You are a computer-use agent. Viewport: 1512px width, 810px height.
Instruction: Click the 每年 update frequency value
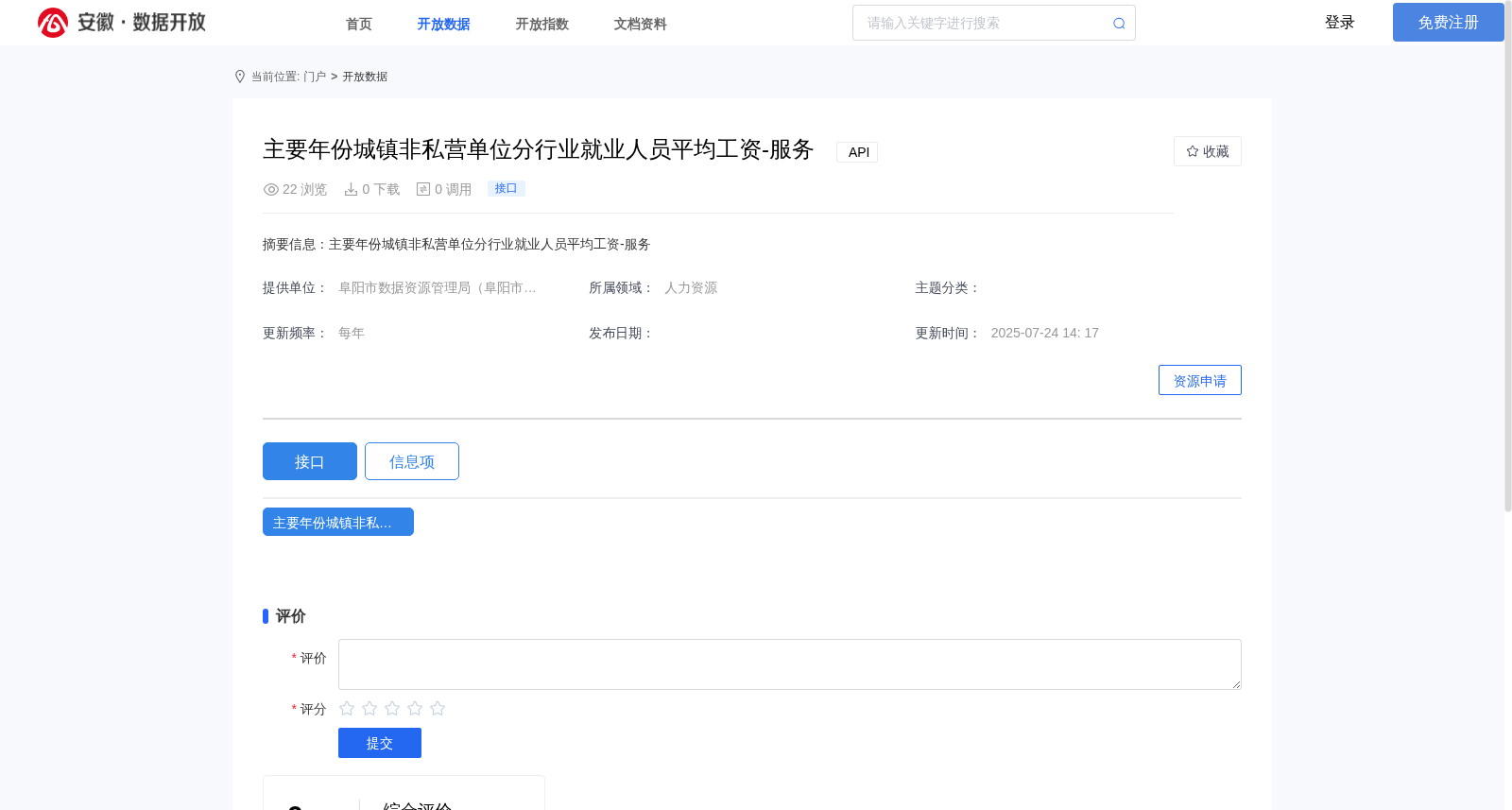352,333
